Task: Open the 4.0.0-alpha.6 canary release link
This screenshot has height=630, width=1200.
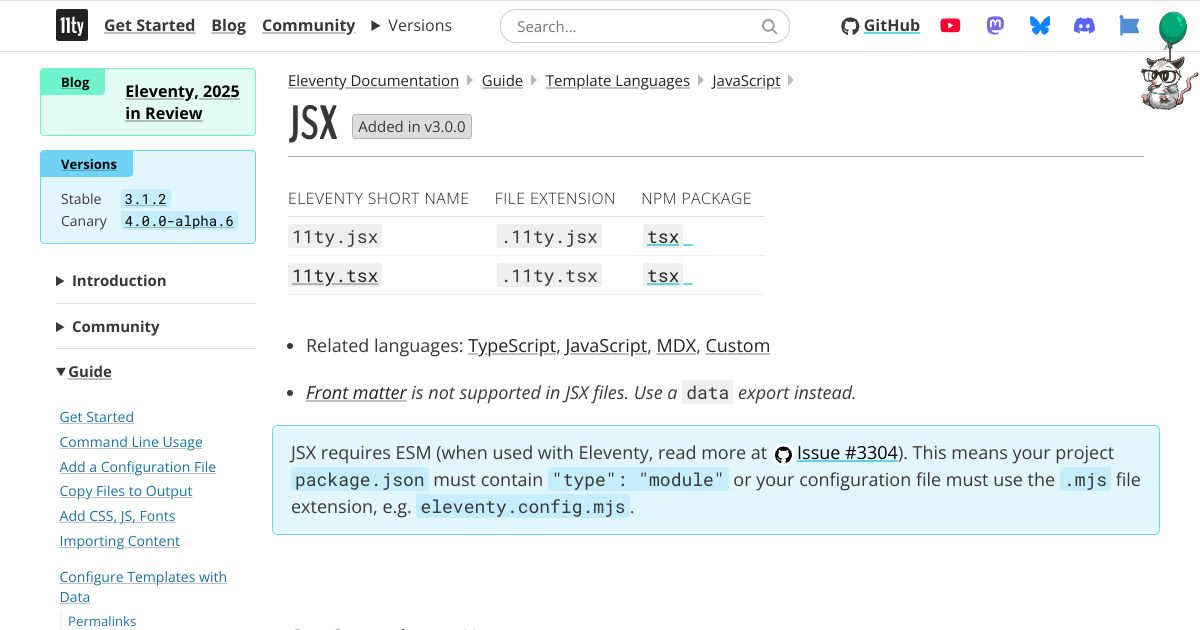Action: (178, 220)
